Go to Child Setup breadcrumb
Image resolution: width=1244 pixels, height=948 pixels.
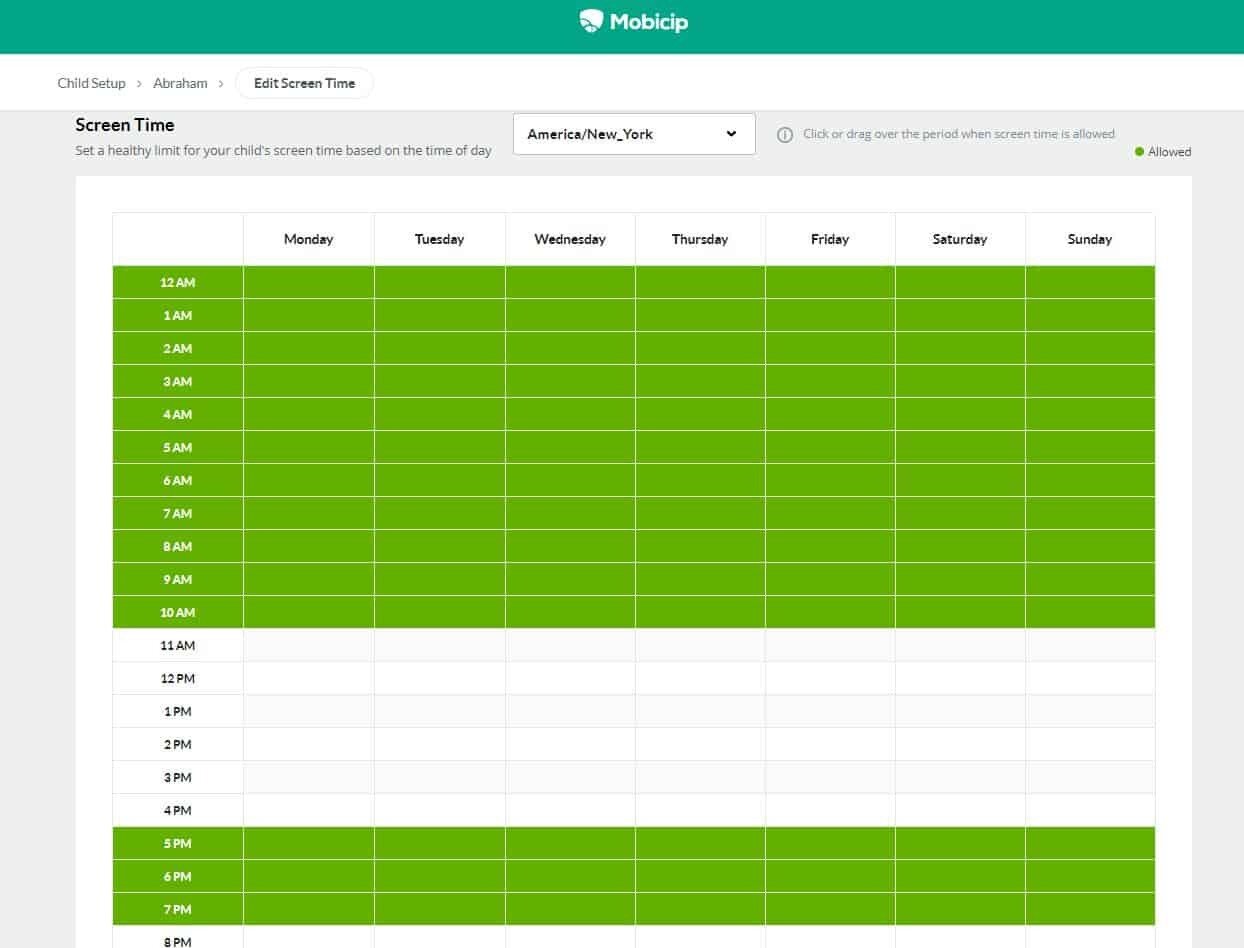[x=91, y=83]
